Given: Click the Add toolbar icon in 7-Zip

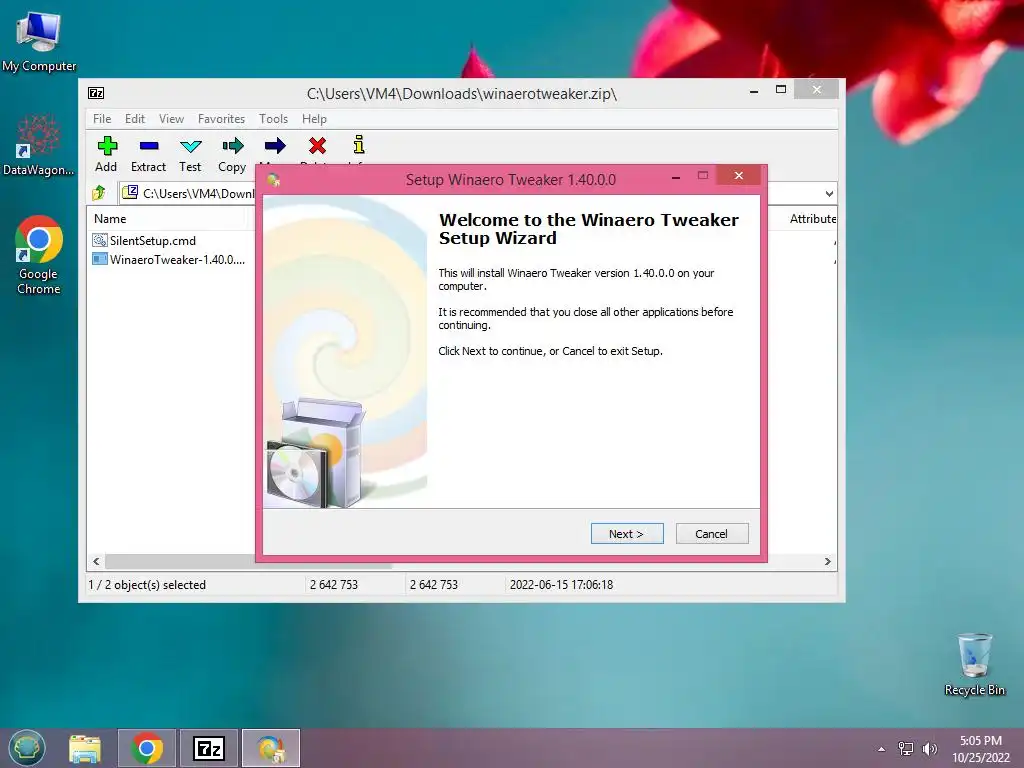Looking at the screenshot, I should point(107,146).
